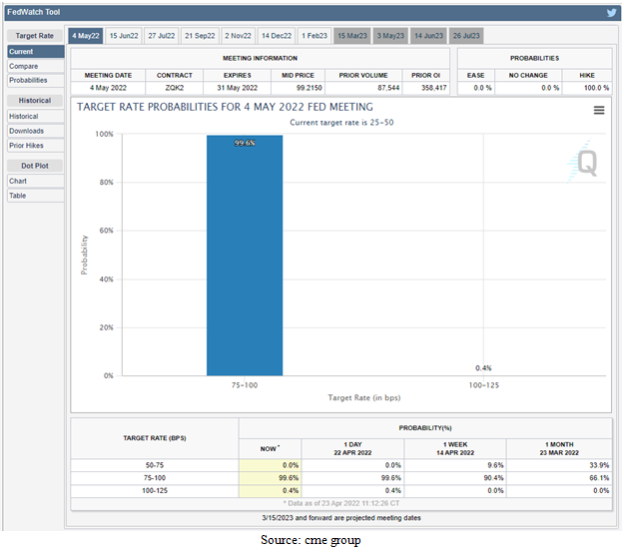Go to the 2 Nov22 meeting tab
The height and width of the screenshot is (556, 624).
[x=240, y=35]
